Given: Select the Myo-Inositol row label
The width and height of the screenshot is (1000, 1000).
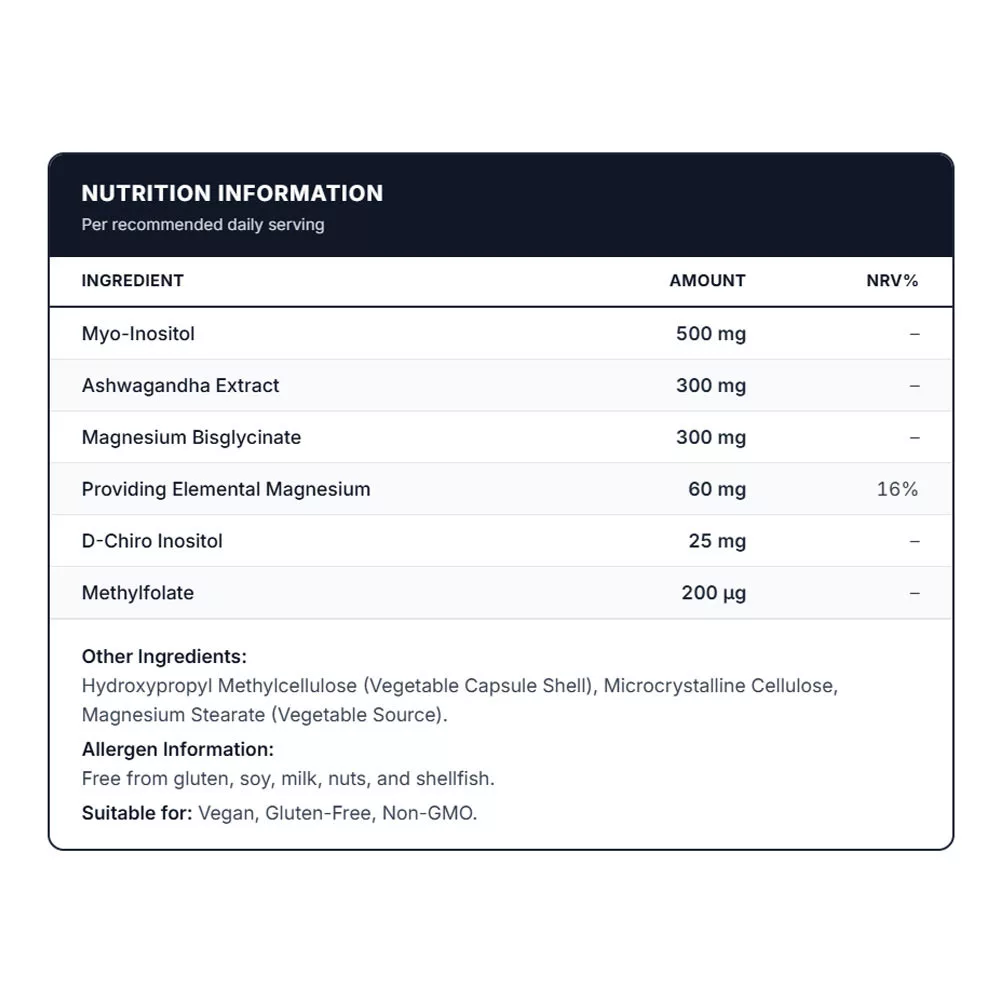Looking at the screenshot, I should tap(138, 334).
